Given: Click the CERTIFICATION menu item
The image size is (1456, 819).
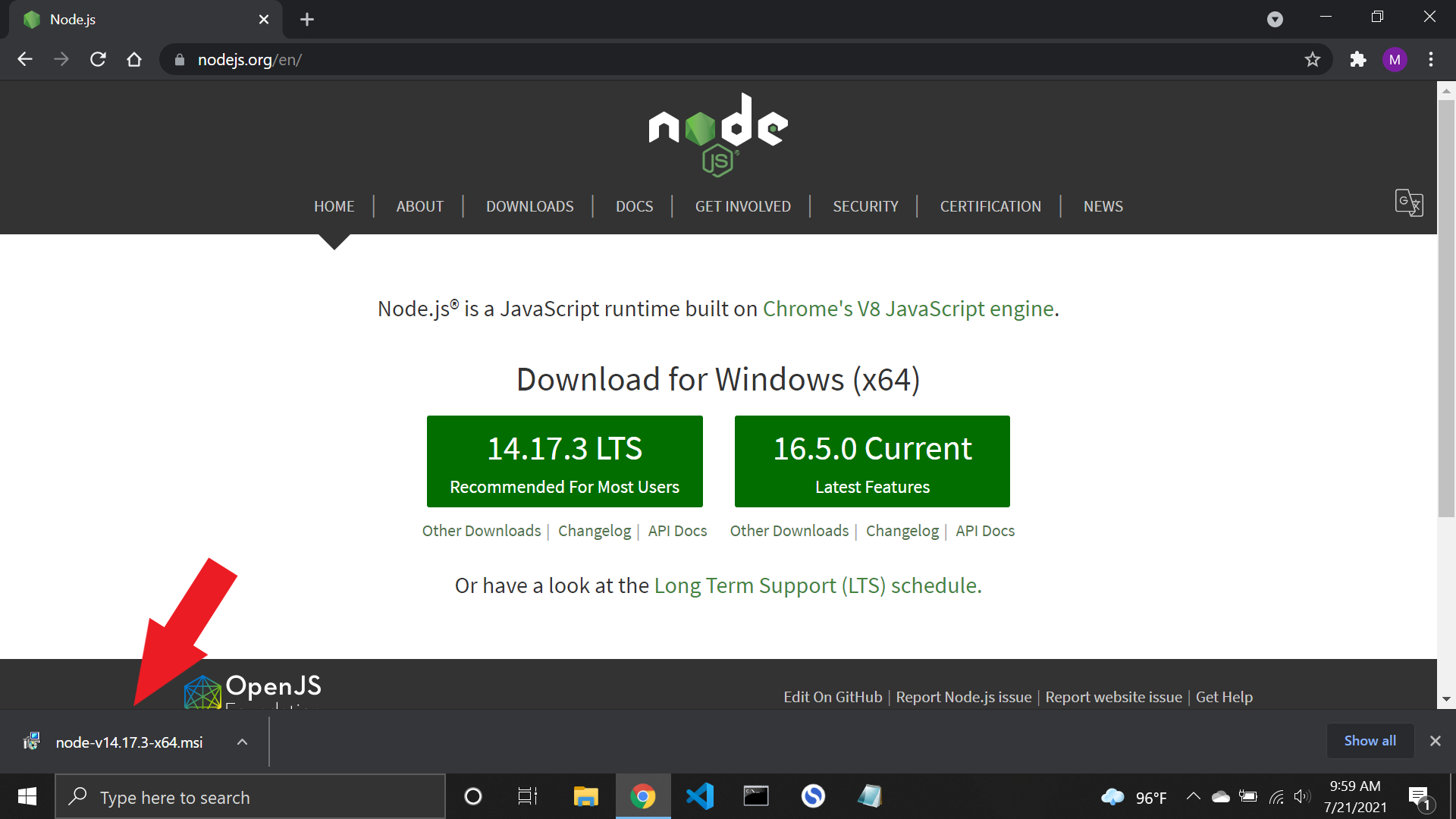Looking at the screenshot, I should pos(990,206).
